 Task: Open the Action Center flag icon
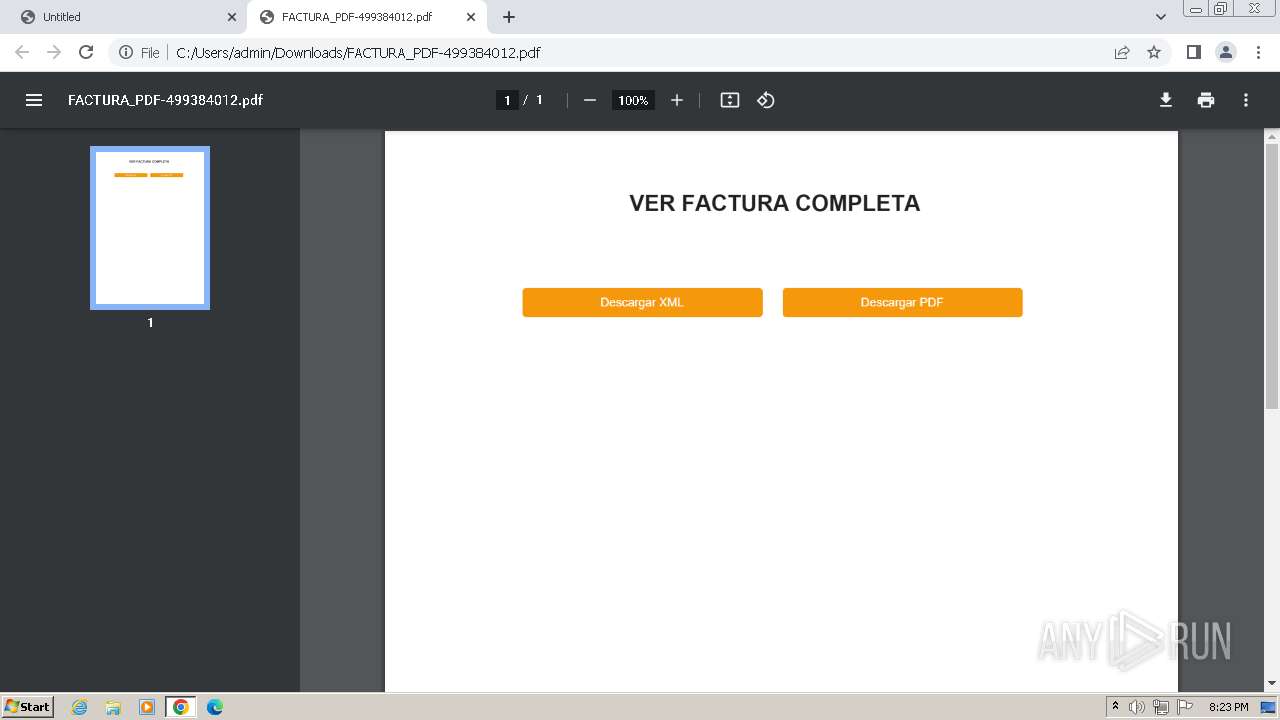[x=1185, y=707]
